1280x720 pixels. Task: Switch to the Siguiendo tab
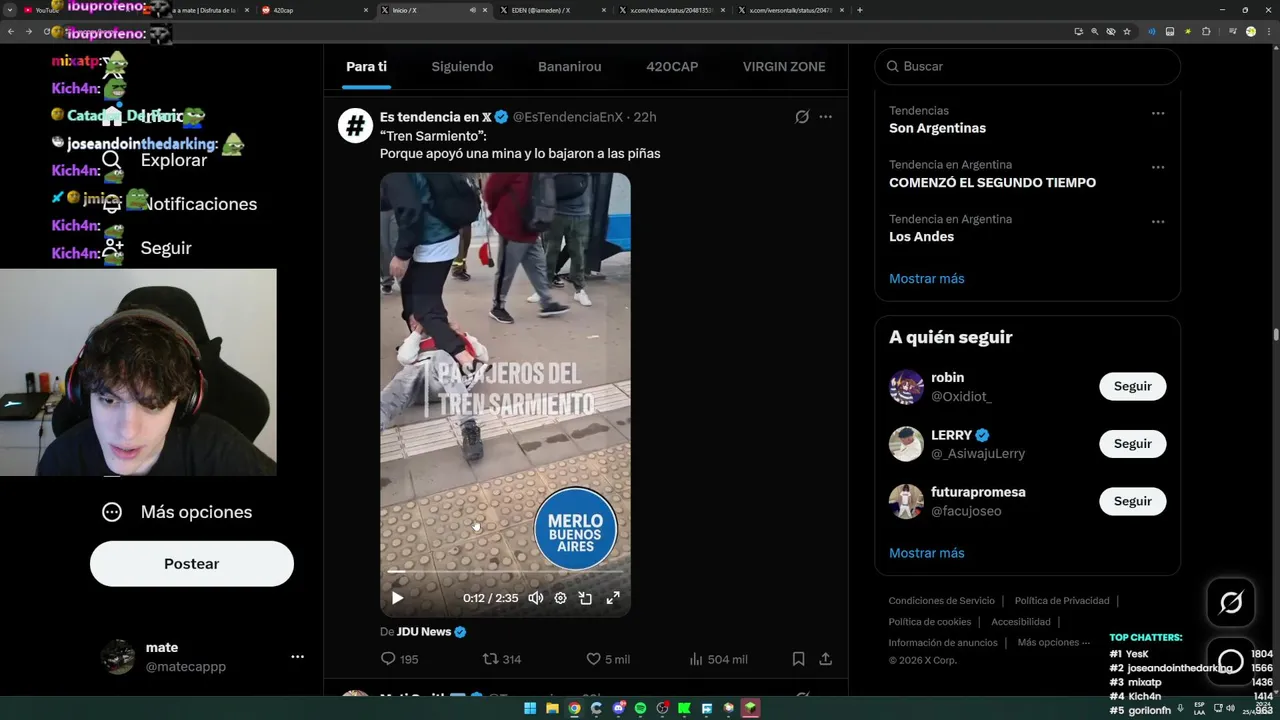(x=462, y=67)
